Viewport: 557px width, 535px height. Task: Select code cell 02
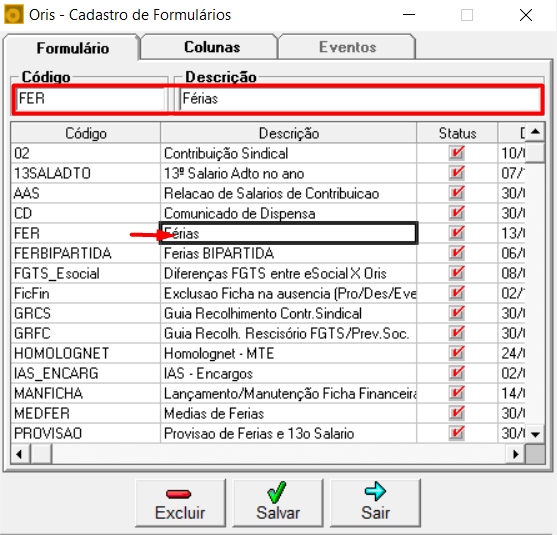point(86,153)
